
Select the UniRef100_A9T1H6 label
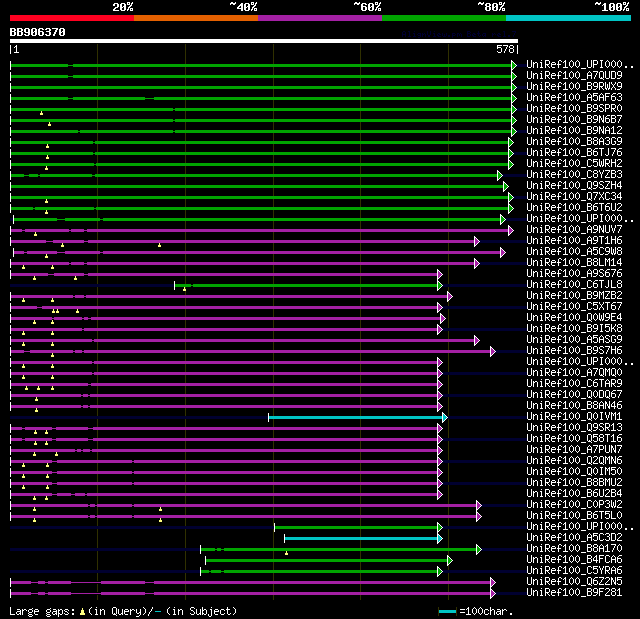pos(574,241)
